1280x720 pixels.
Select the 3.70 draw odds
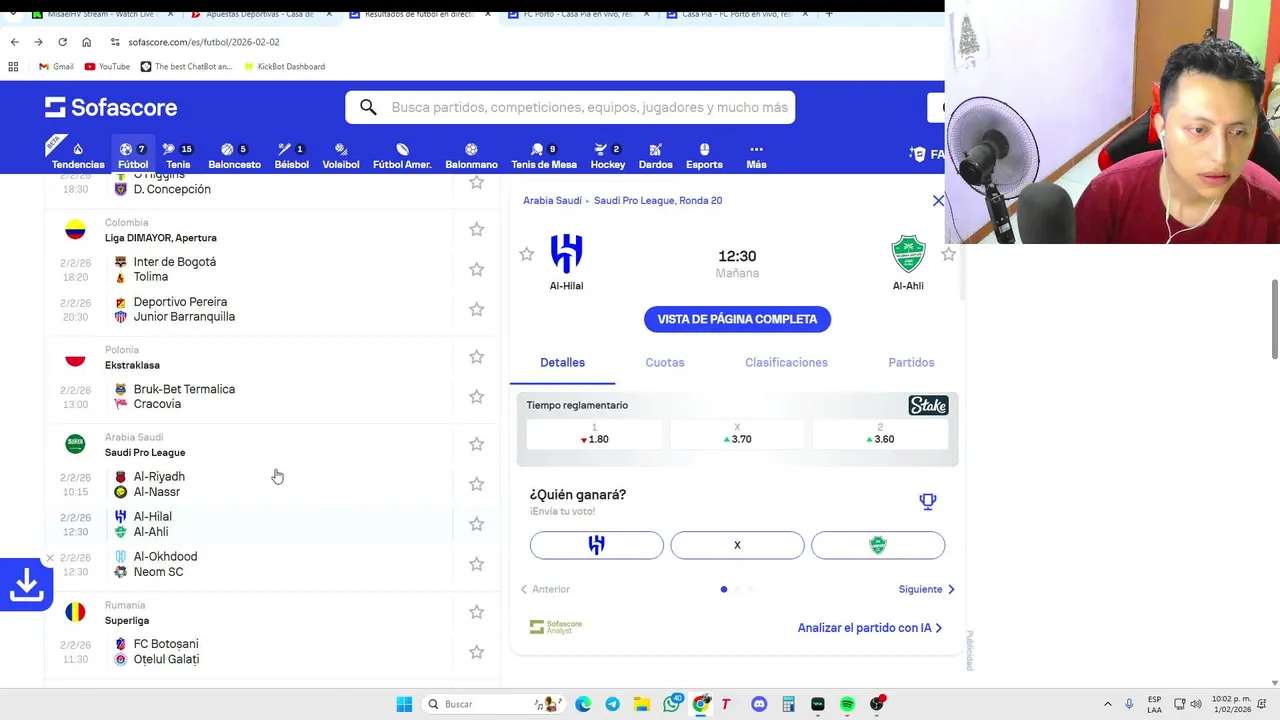tap(737, 434)
